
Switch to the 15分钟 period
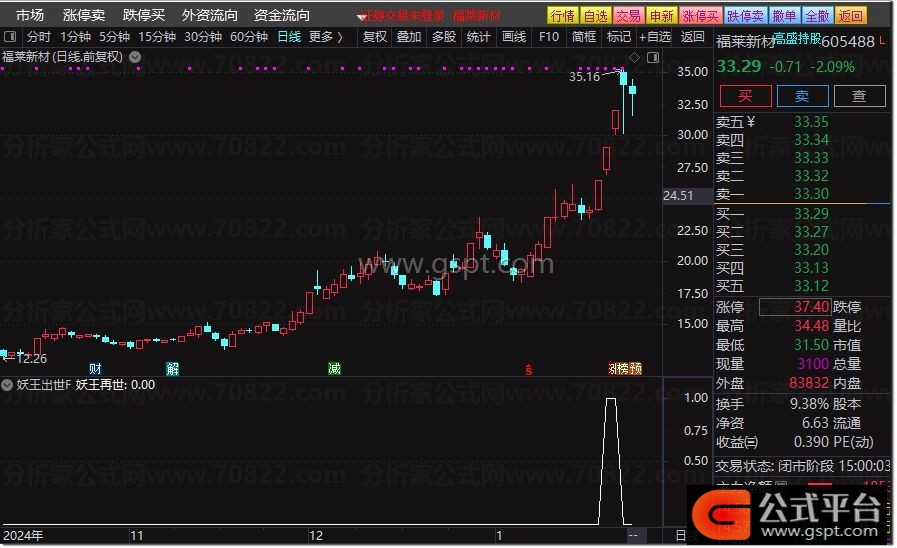coord(157,37)
